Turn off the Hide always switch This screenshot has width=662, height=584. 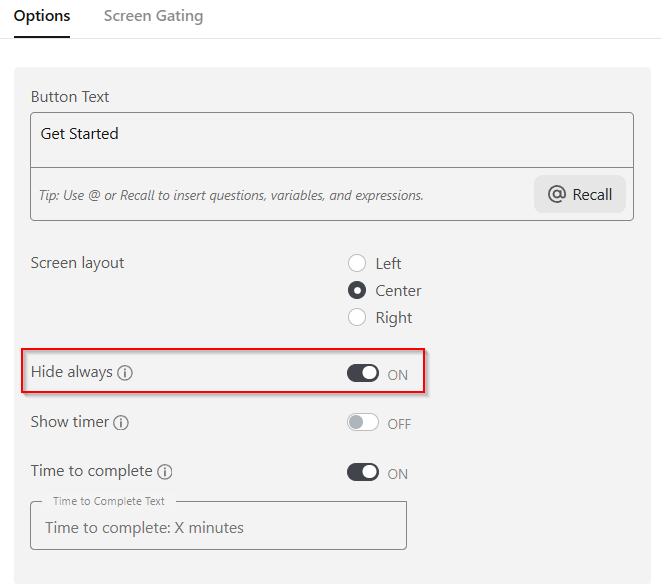[x=363, y=373]
